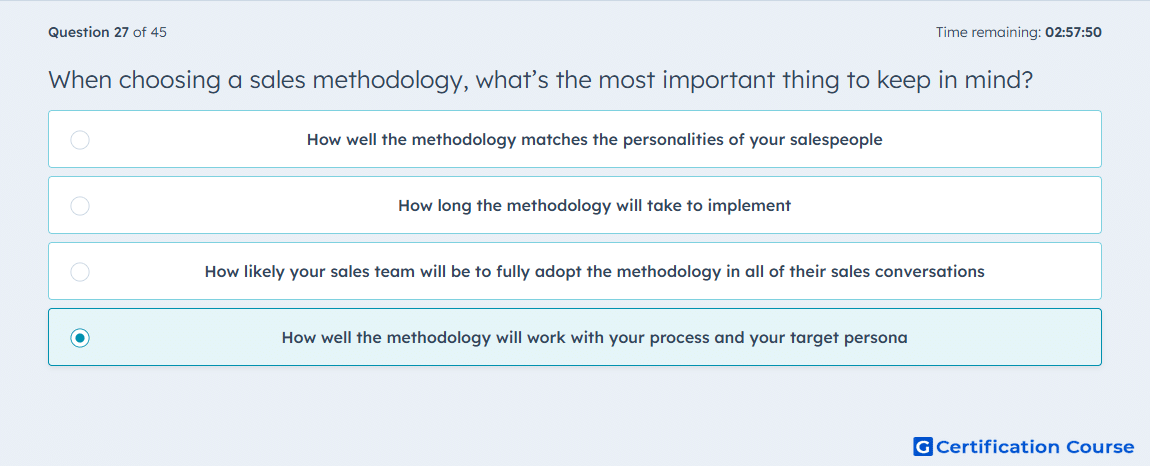Click the blue G logo icon
This screenshot has width=1150, height=466.
click(x=923, y=446)
